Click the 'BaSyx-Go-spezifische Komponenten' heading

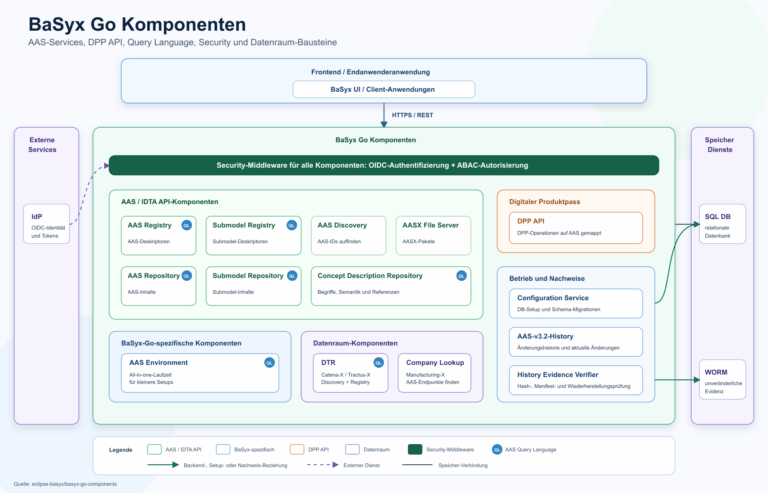pyautogui.click(x=181, y=343)
